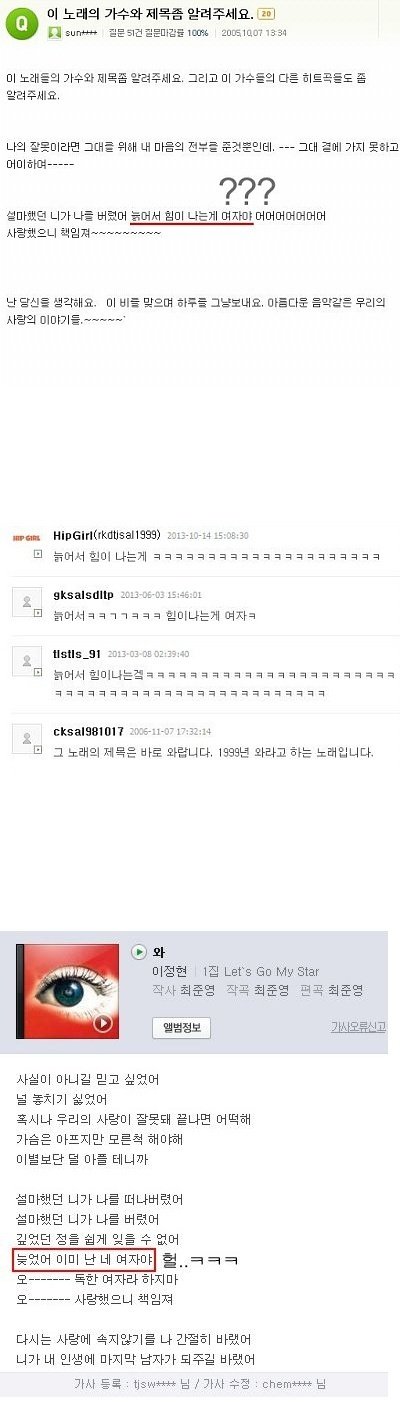Image resolution: width=400 pixels, height=1409 pixels.
Task: Expand menu arrow under gksalsdltp avatar
Action: tap(38, 614)
